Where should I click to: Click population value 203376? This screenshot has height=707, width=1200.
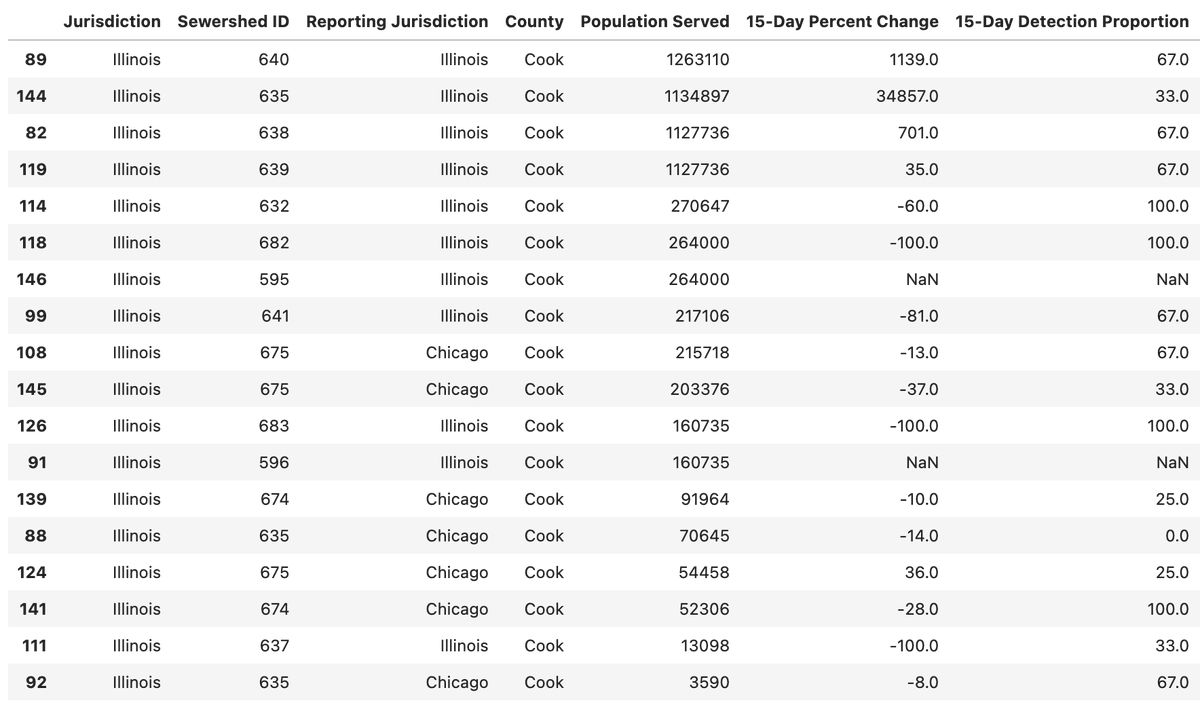tap(700, 389)
